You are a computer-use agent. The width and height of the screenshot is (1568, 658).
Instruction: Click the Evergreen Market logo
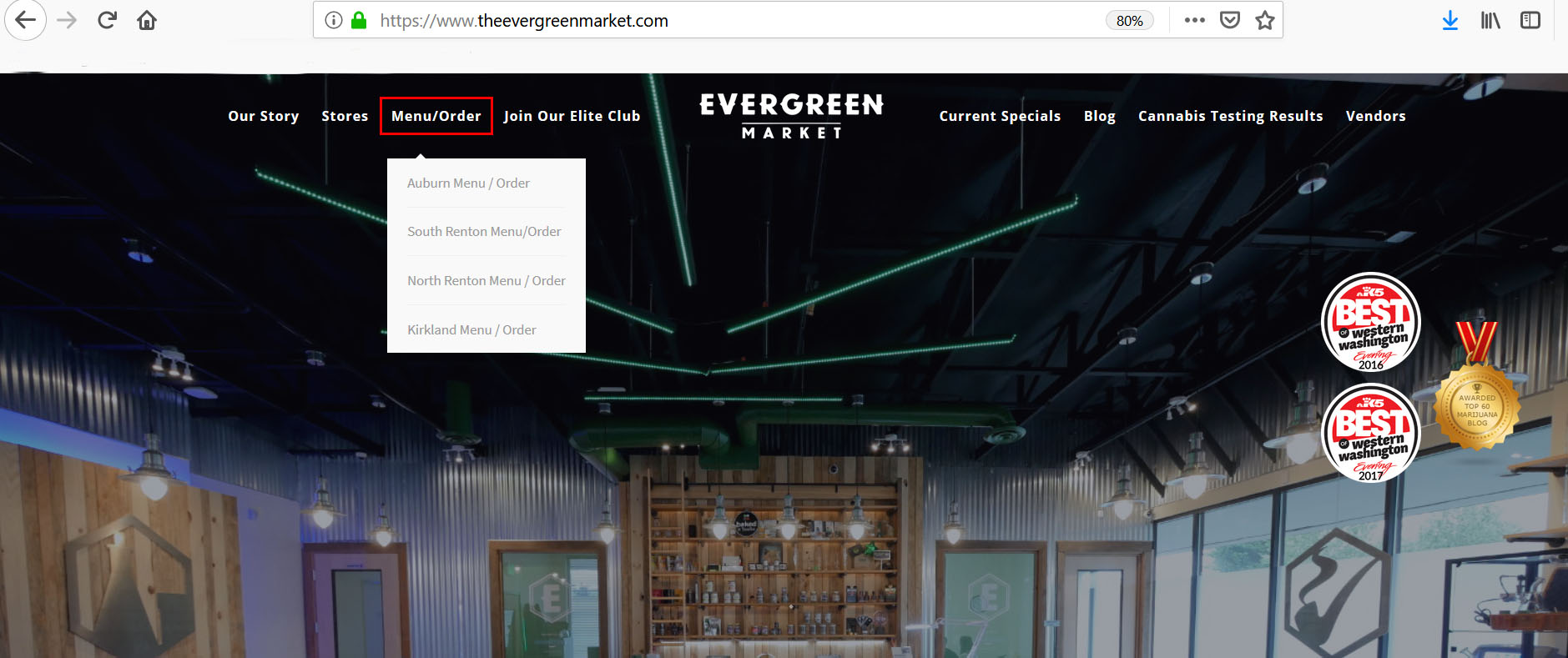click(791, 115)
